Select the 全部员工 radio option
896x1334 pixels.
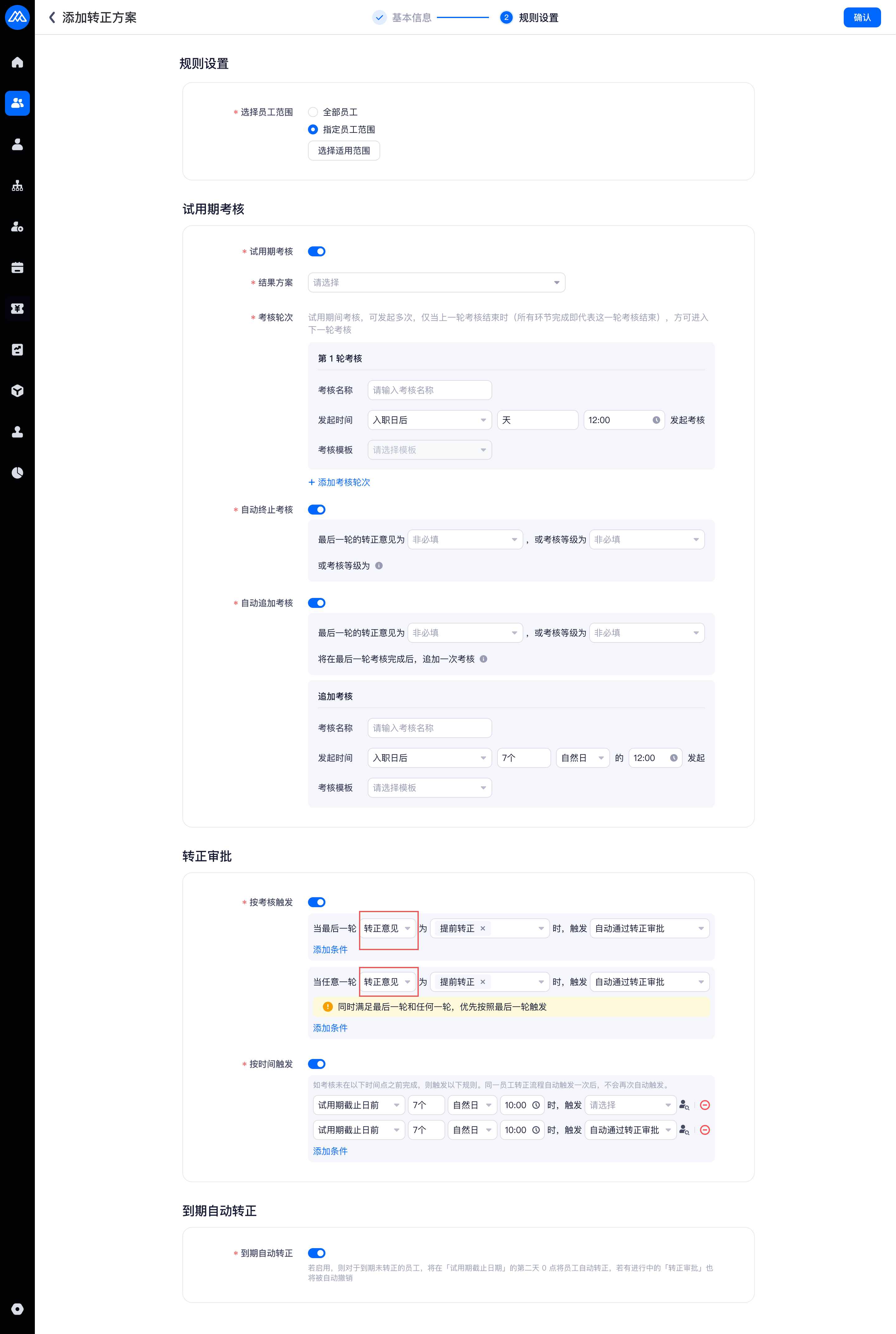[x=313, y=112]
